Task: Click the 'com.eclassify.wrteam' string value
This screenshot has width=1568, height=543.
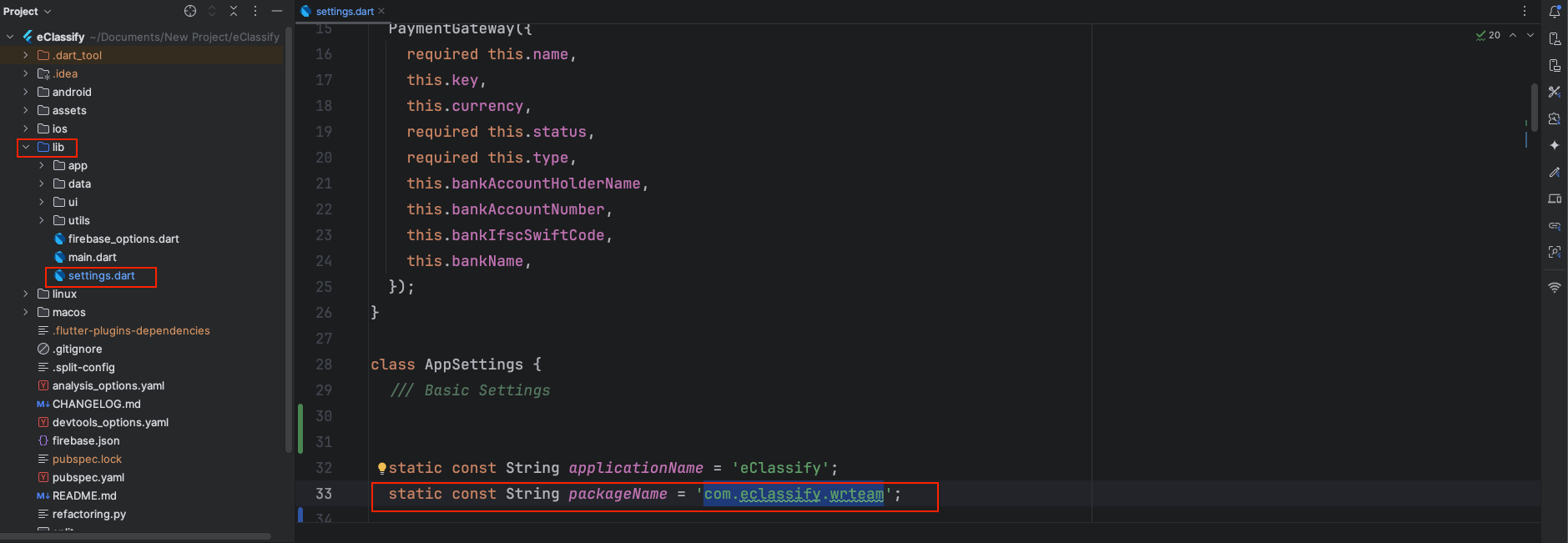Action: click(794, 494)
